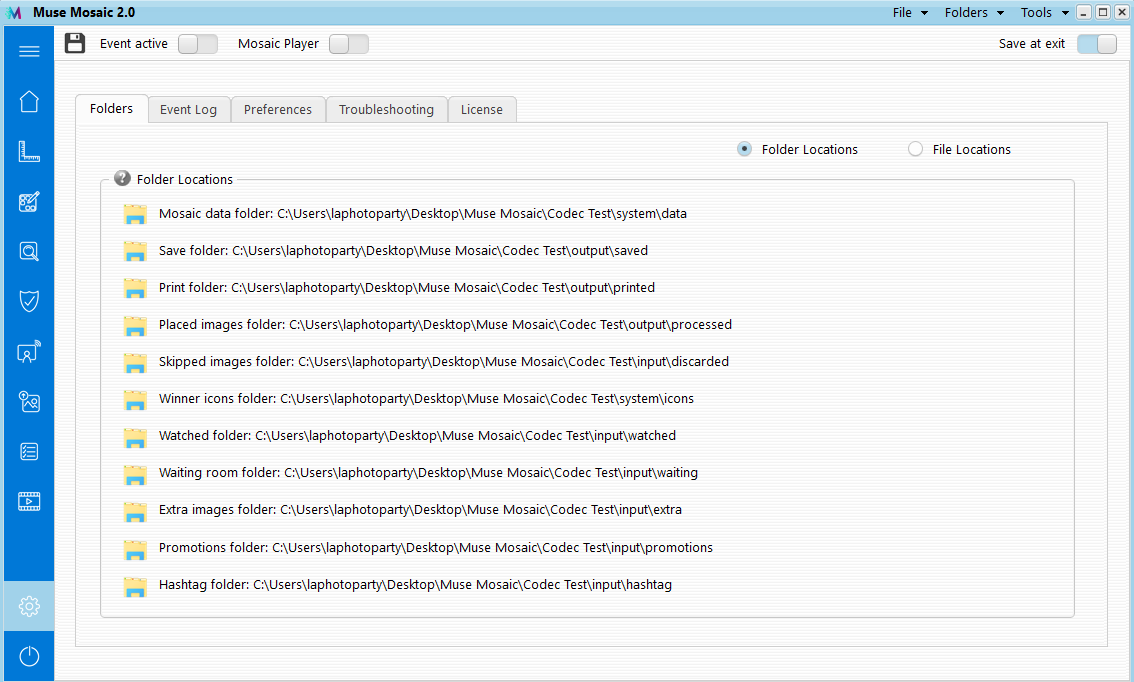
Task: Open the design palette sidebar icon
Action: [29, 202]
